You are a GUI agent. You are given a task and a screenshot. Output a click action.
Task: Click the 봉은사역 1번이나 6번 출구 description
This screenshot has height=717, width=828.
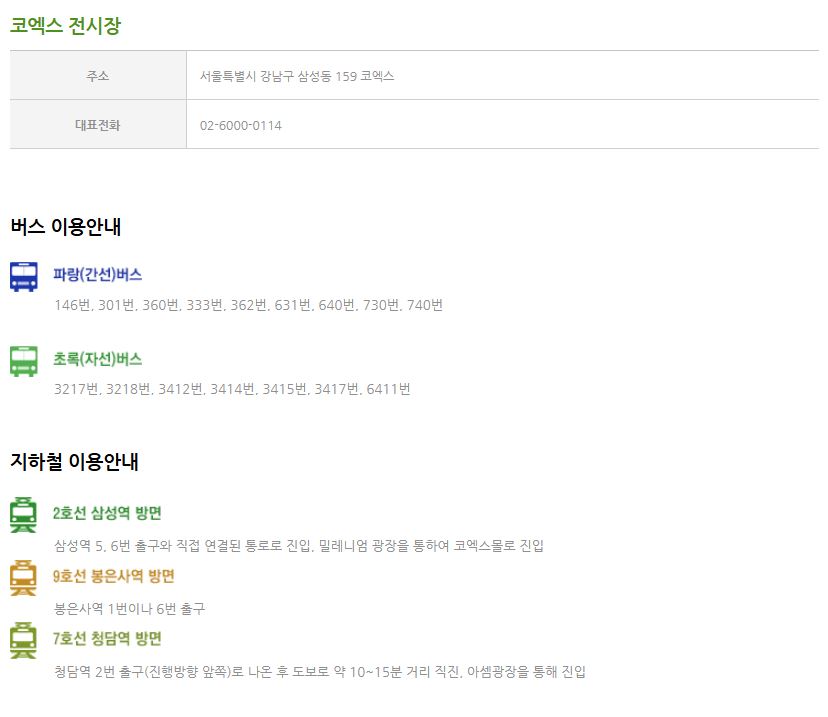point(130,608)
